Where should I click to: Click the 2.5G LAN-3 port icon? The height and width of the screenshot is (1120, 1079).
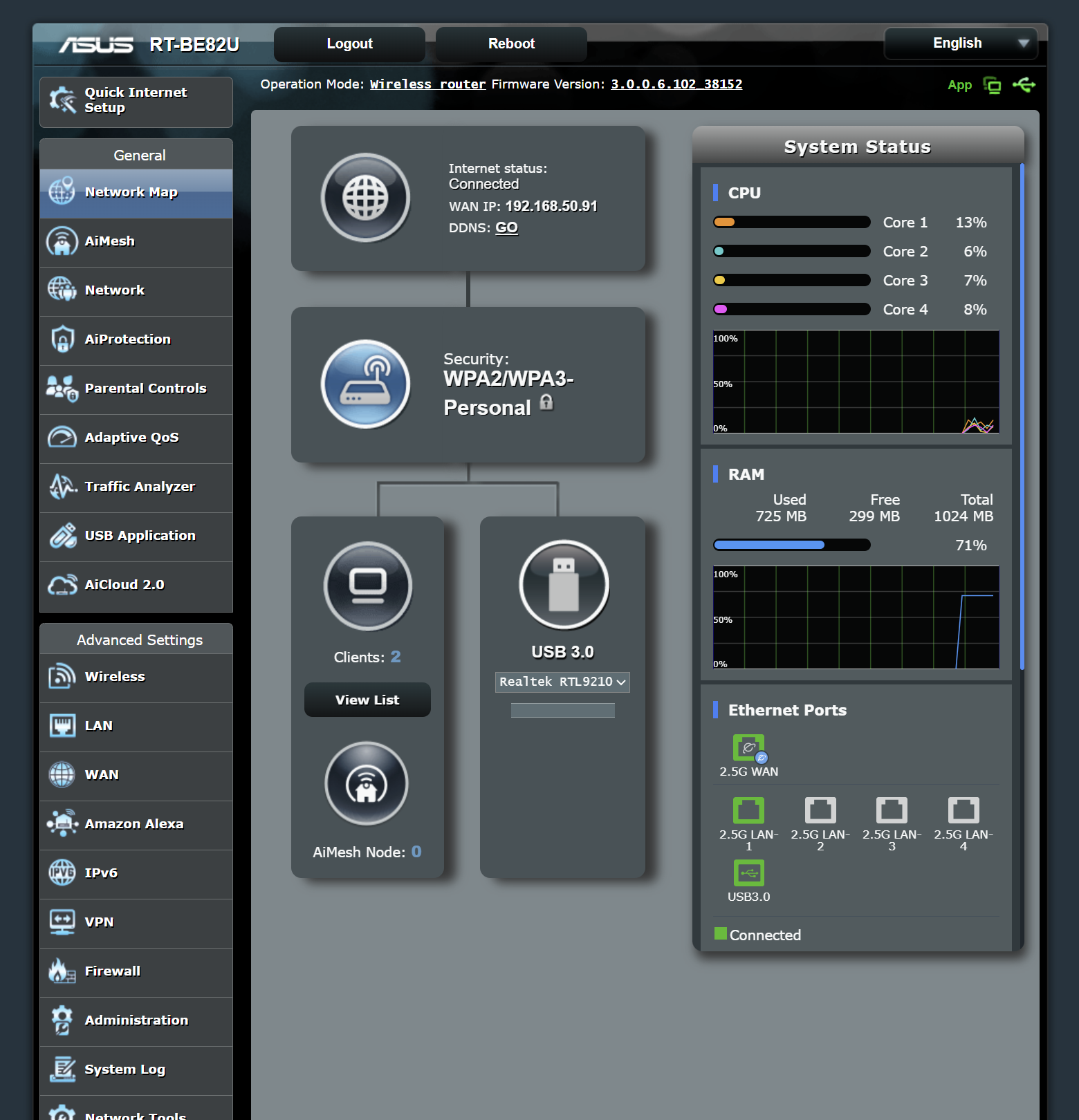tap(892, 810)
